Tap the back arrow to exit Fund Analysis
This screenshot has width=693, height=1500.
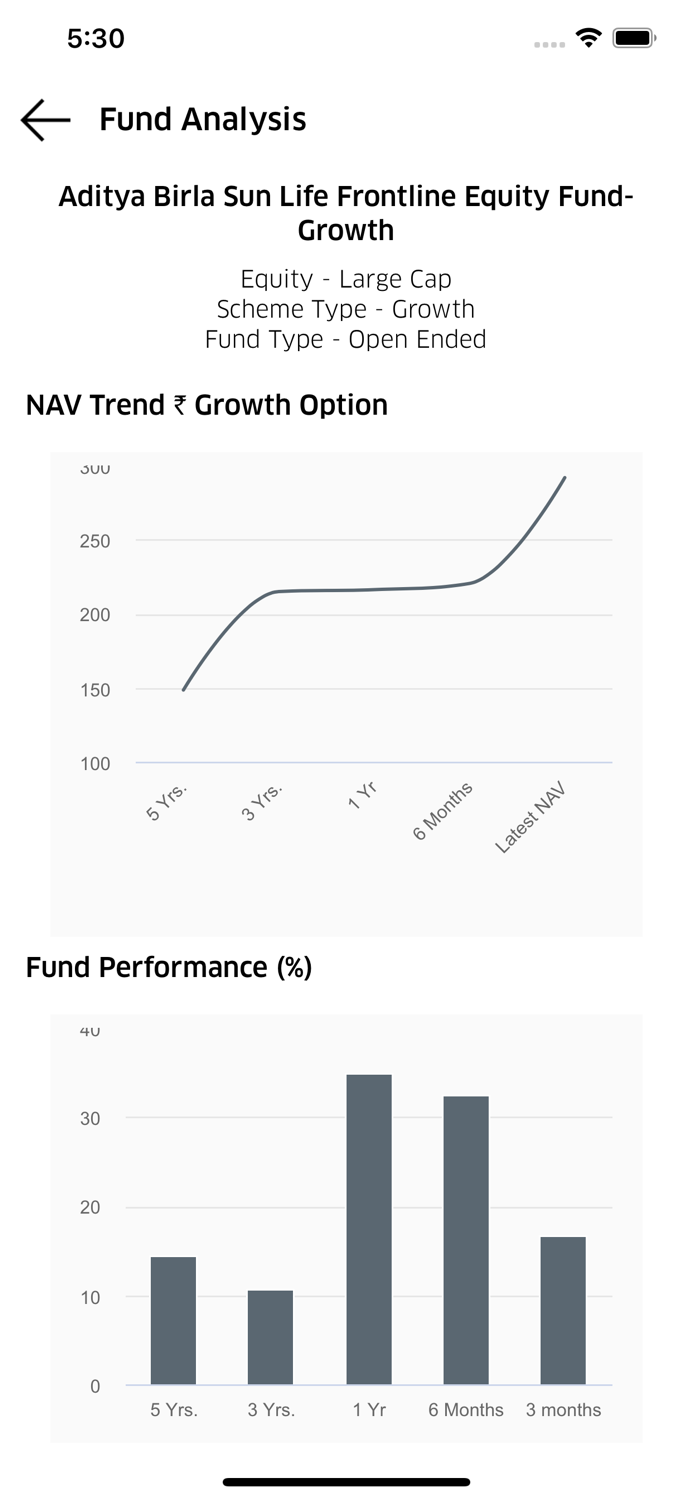coord(42,119)
